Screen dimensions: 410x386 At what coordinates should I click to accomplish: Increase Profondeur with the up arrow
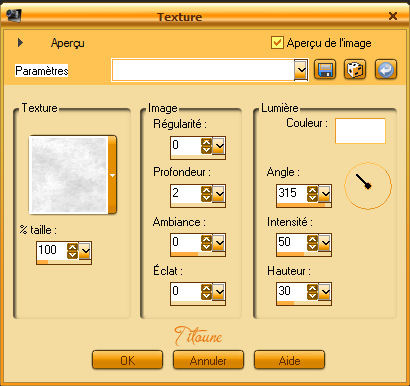(206, 190)
